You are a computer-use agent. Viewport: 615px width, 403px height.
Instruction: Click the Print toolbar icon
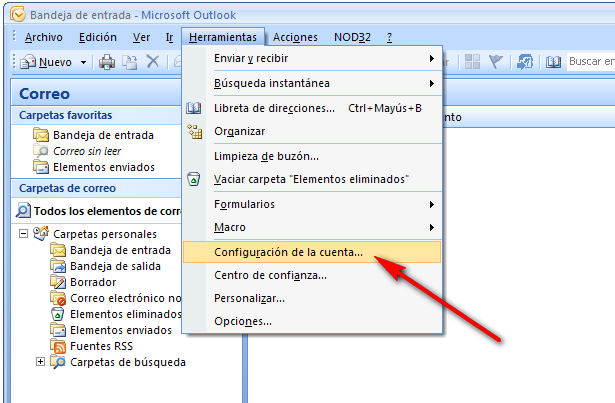coord(107,62)
